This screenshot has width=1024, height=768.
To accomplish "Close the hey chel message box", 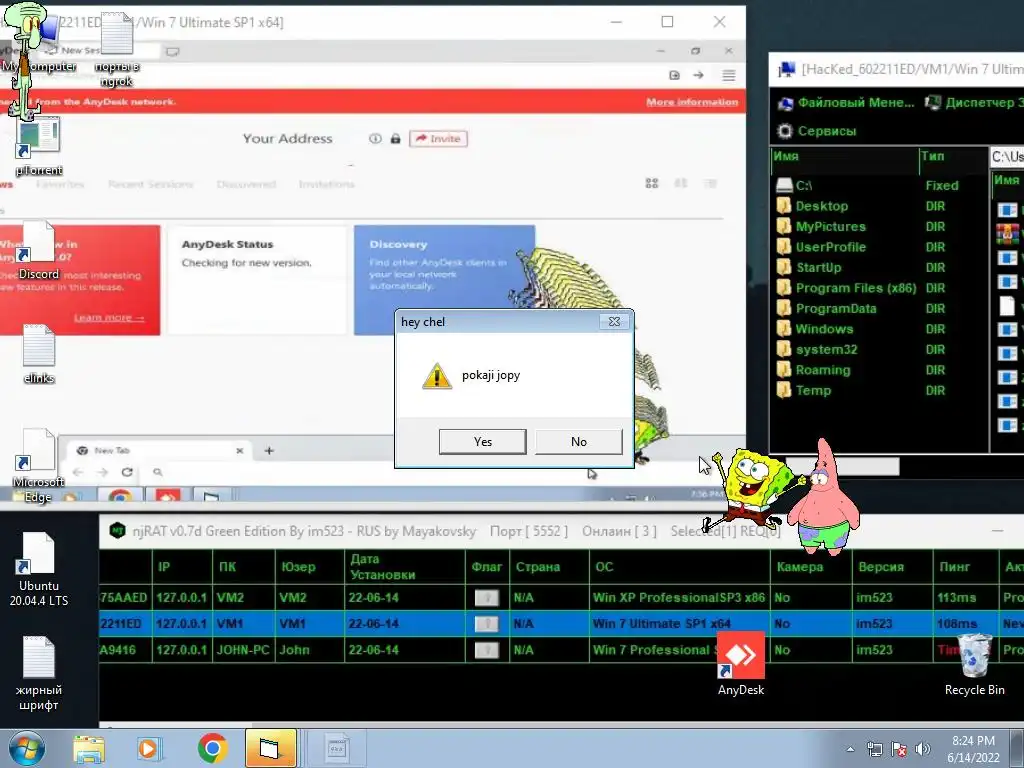I will point(614,321).
